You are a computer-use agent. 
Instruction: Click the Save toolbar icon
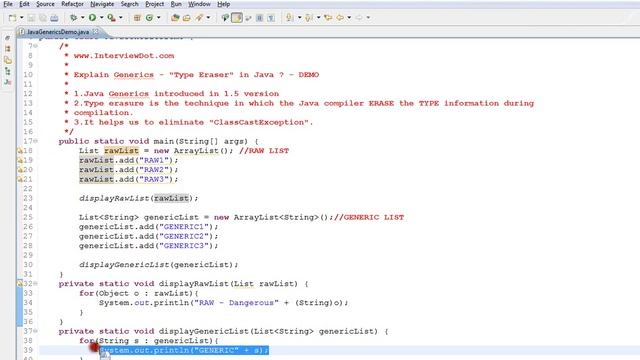point(31,18)
